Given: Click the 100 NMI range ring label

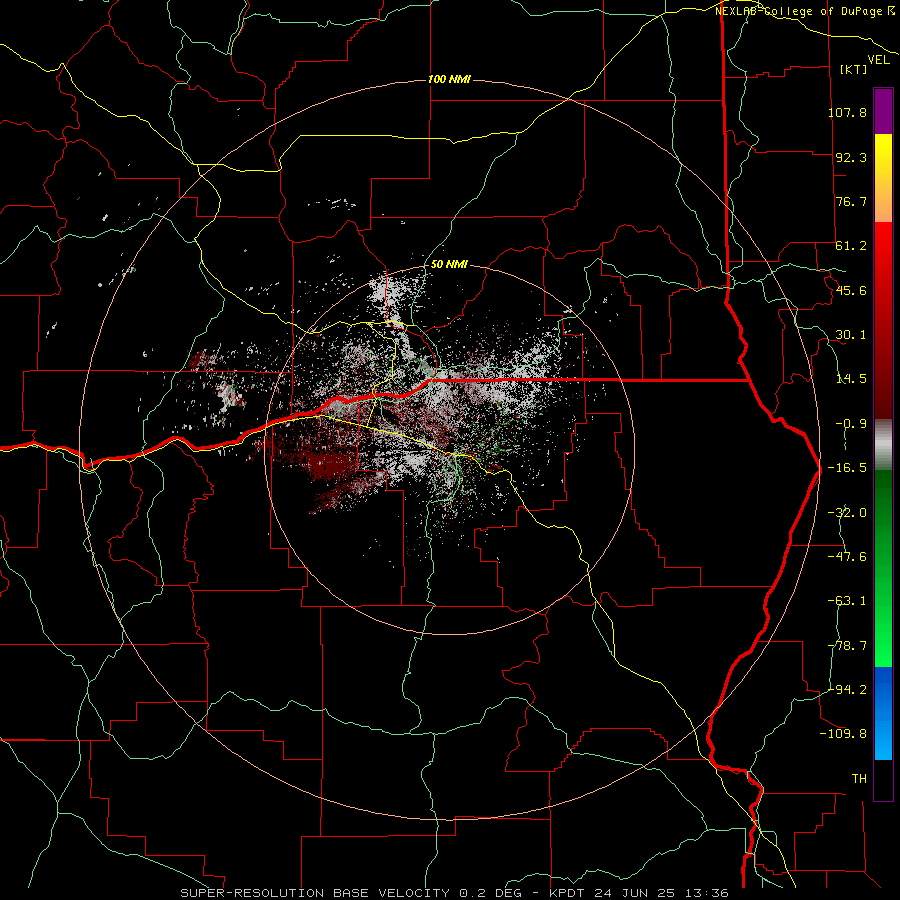Looking at the screenshot, I should [449, 79].
